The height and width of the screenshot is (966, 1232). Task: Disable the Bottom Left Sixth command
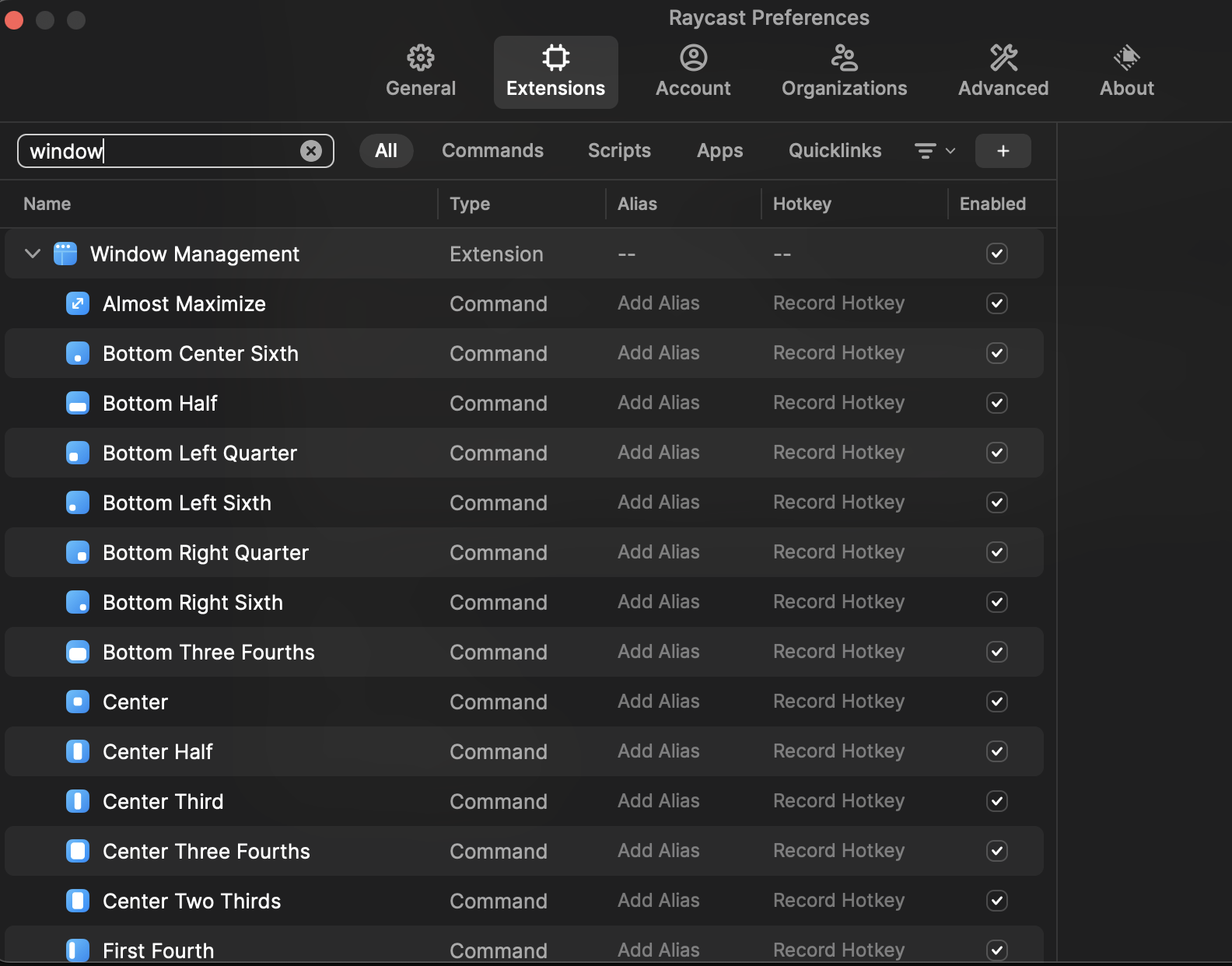pos(997,502)
